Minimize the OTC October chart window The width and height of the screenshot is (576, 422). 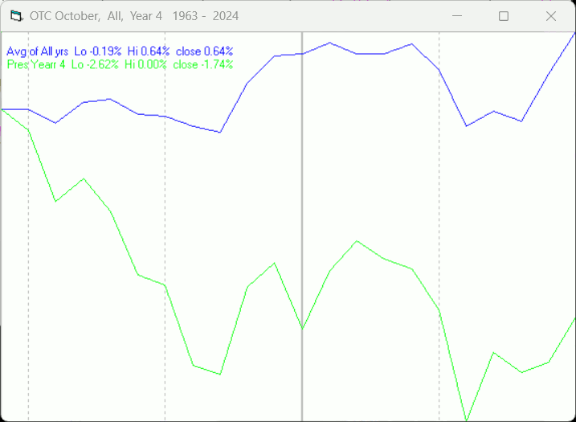click(x=457, y=16)
